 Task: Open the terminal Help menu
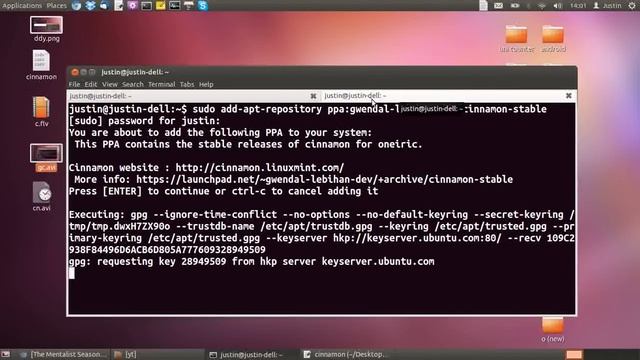pos(206,84)
